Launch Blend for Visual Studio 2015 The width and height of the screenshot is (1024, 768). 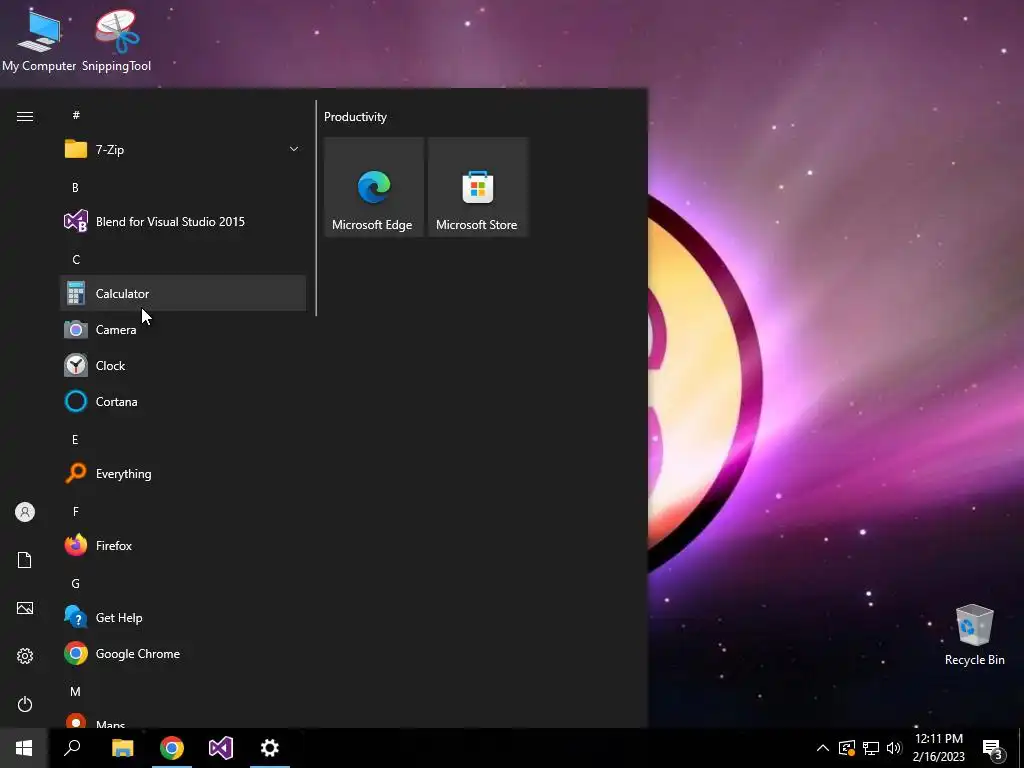coord(183,221)
